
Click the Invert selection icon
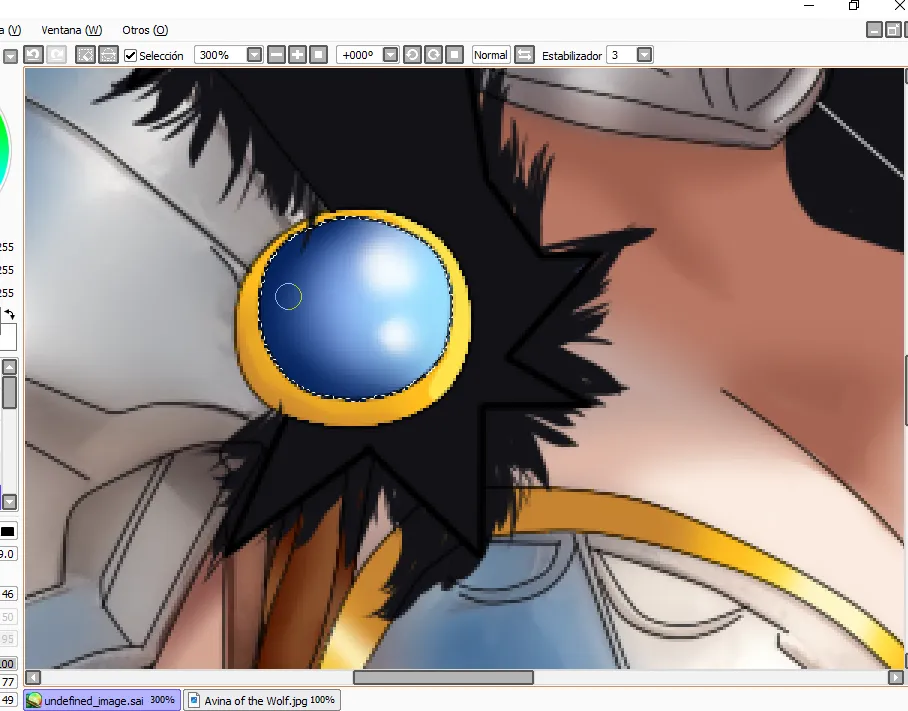pos(108,55)
